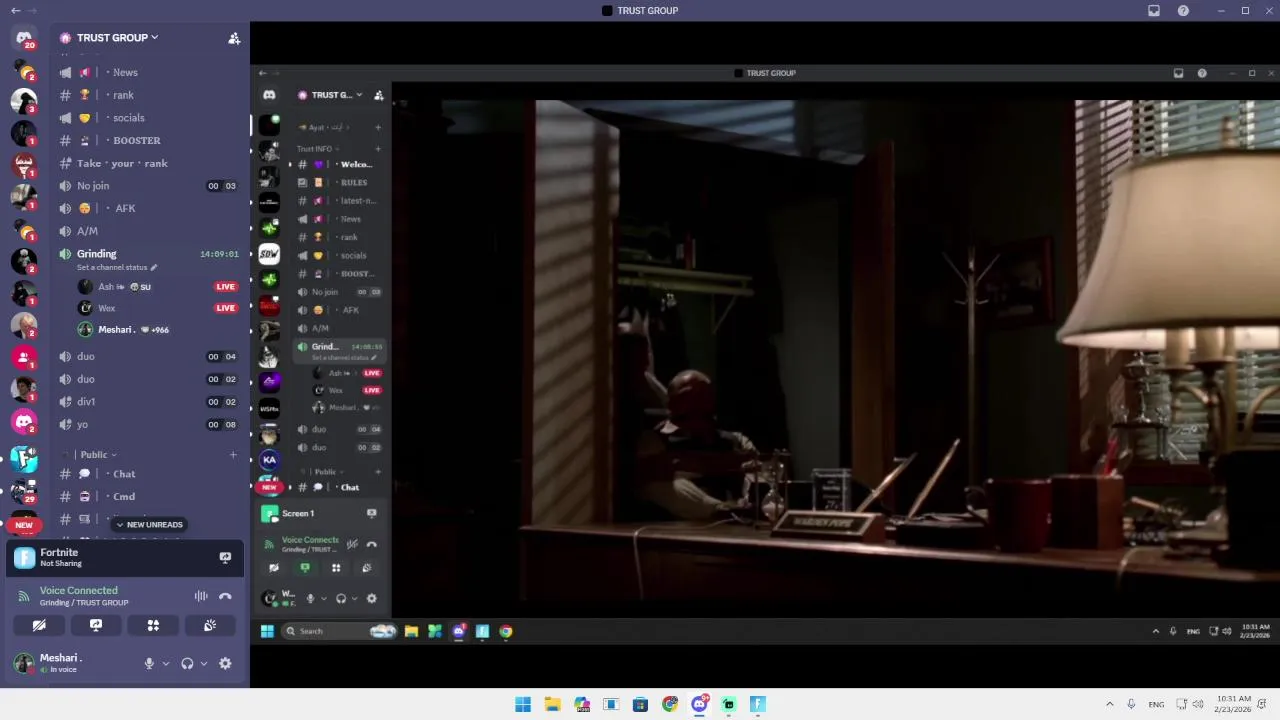Screen dimensions: 1280x720
Task: Open the TRUST GROUP server dropdown menu
Action: point(117,38)
